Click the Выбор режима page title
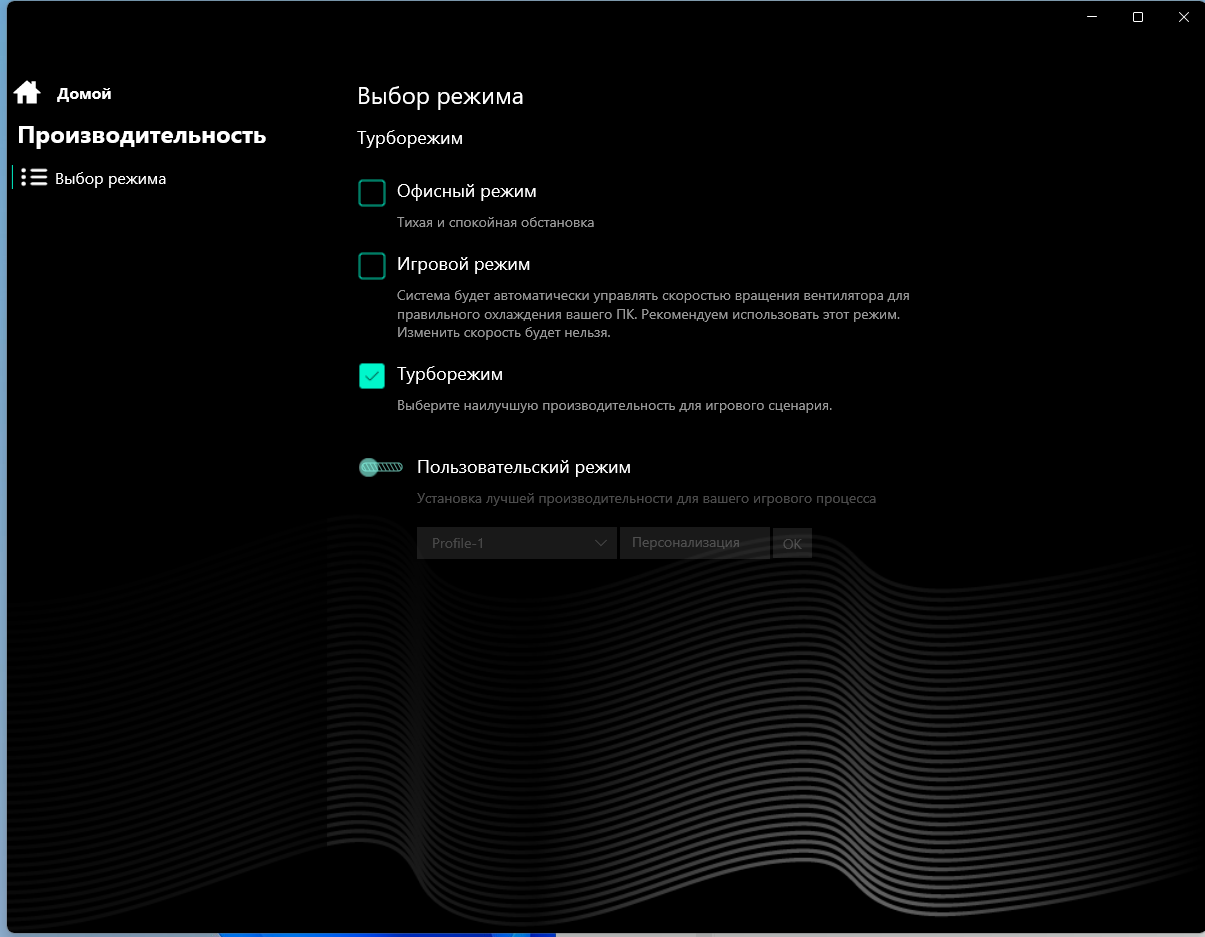 [440, 96]
